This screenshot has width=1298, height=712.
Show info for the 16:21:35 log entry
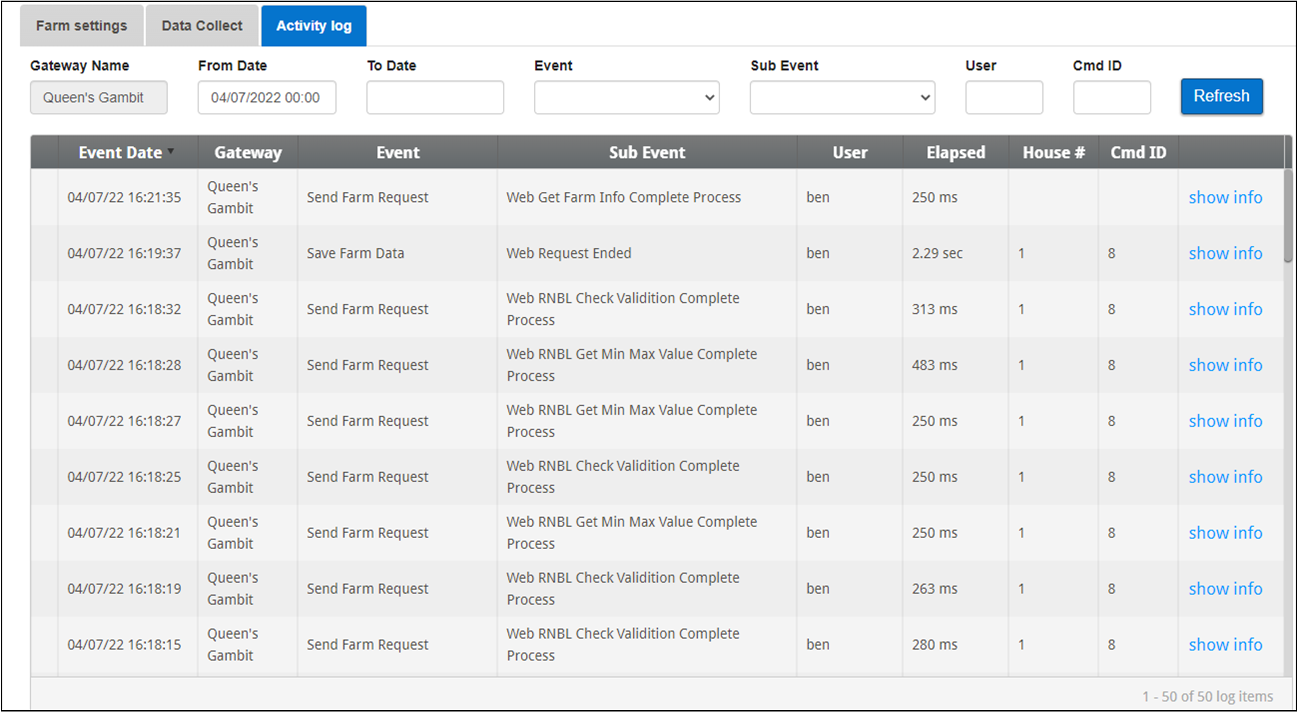tap(1225, 198)
